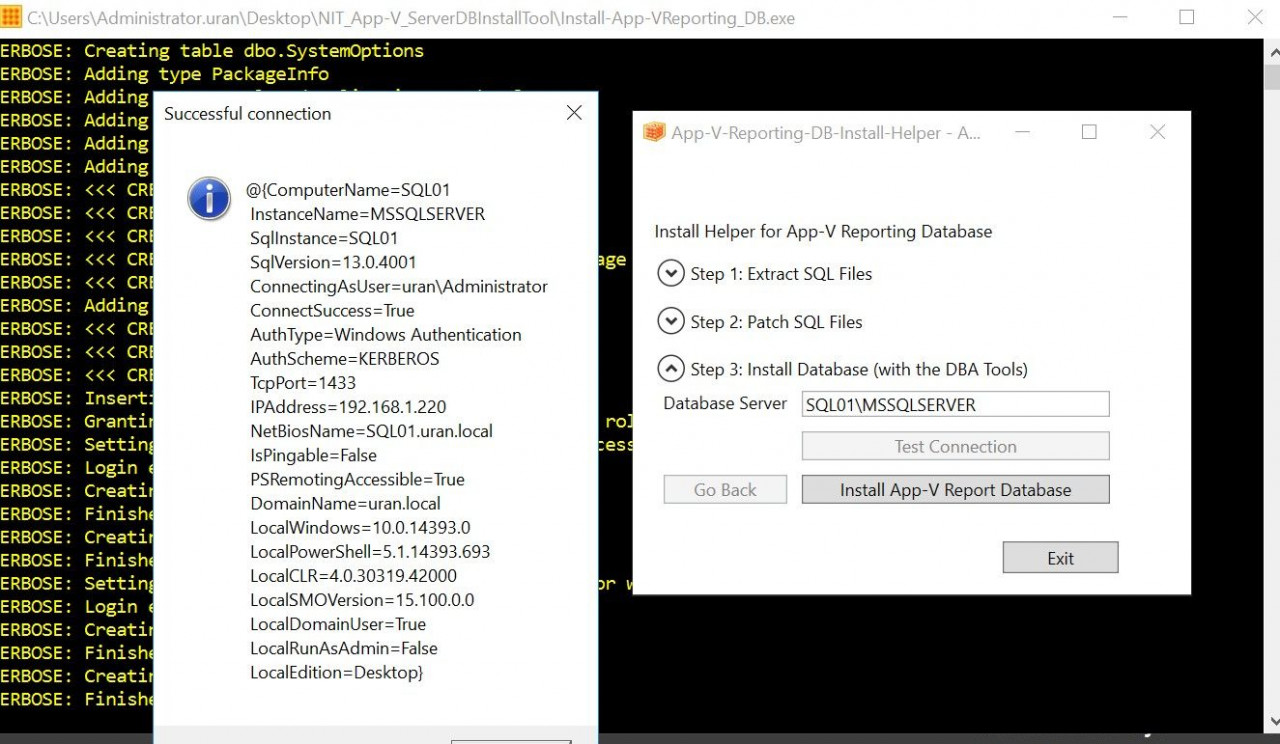This screenshot has height=744, width=1280.
Task: Click the 'AuthType=Windows Authentication' line
Action: point(386,334)
